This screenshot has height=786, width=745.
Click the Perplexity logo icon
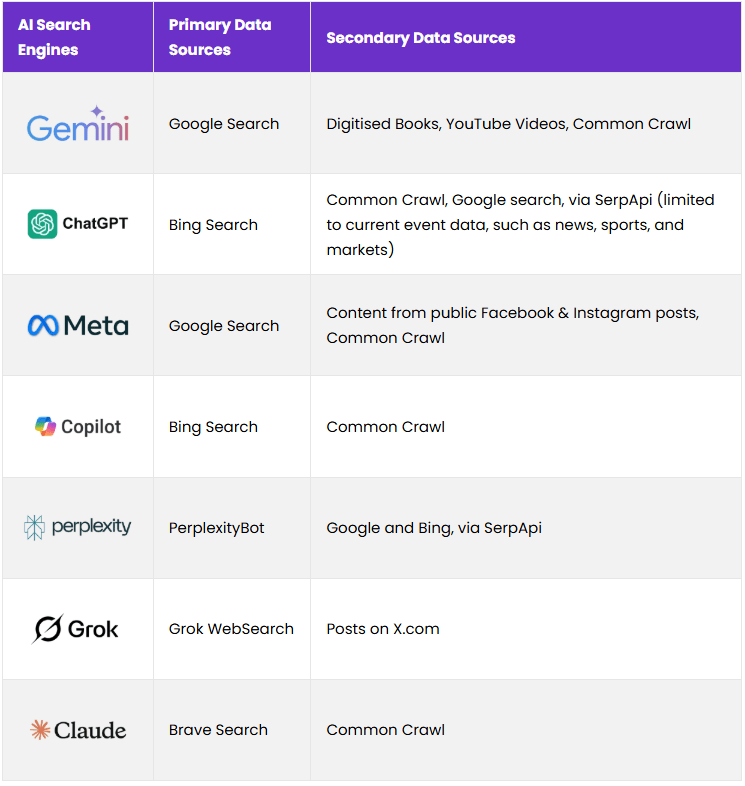click(35, 527)
